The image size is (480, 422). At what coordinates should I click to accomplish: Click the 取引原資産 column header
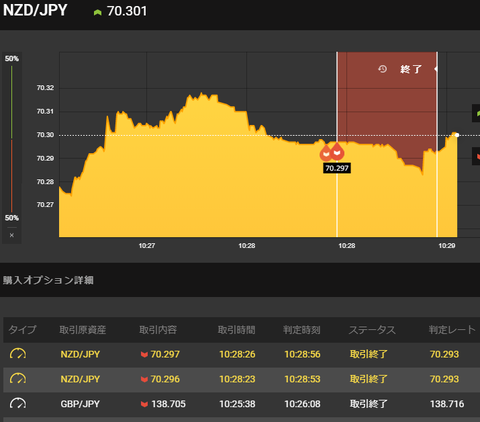tap(83, 330)
